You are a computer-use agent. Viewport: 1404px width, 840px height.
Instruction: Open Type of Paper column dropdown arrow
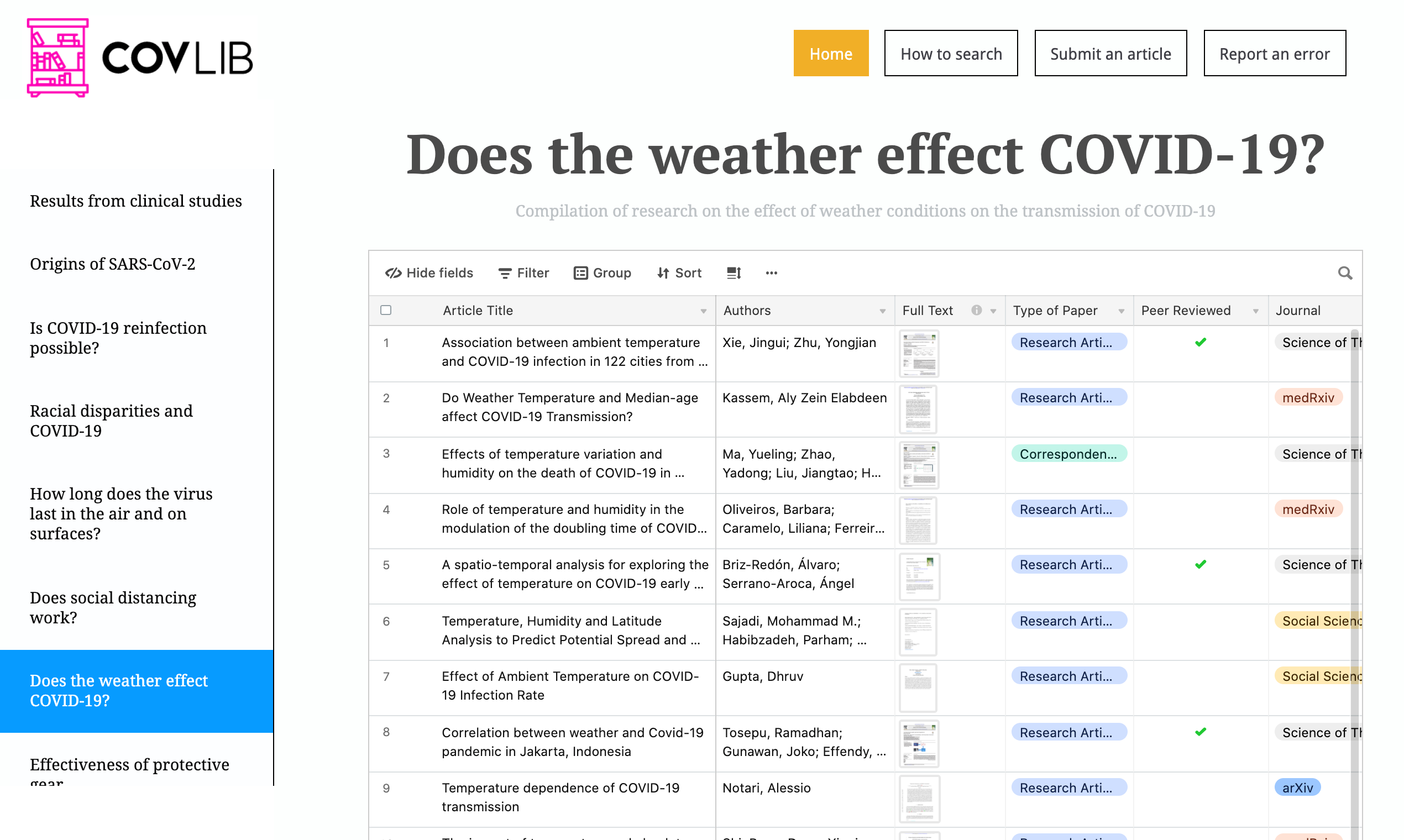pos(1121,311)
